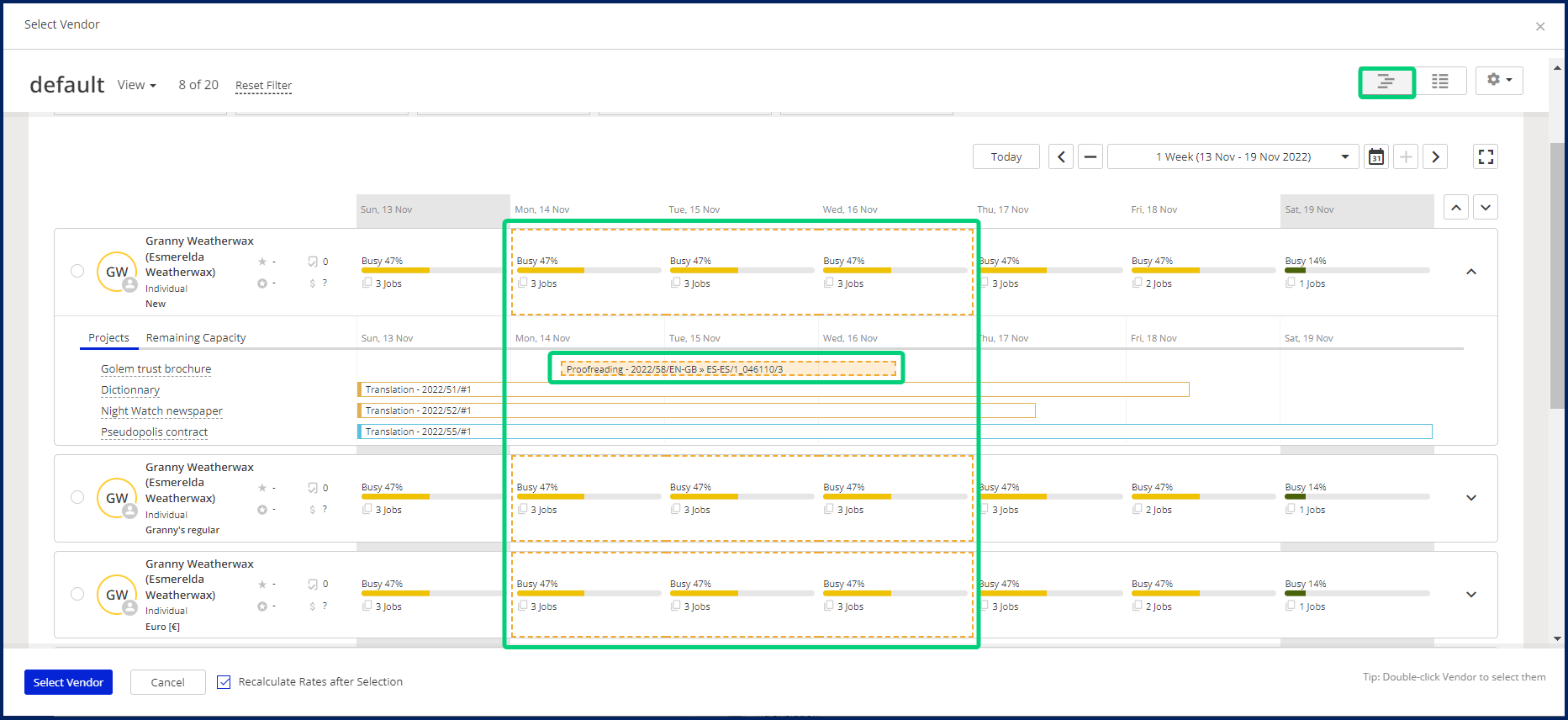This screenshot has width=1568, height=720.
Task: Collapse the New vendor row
Action: pos(1471,272)
